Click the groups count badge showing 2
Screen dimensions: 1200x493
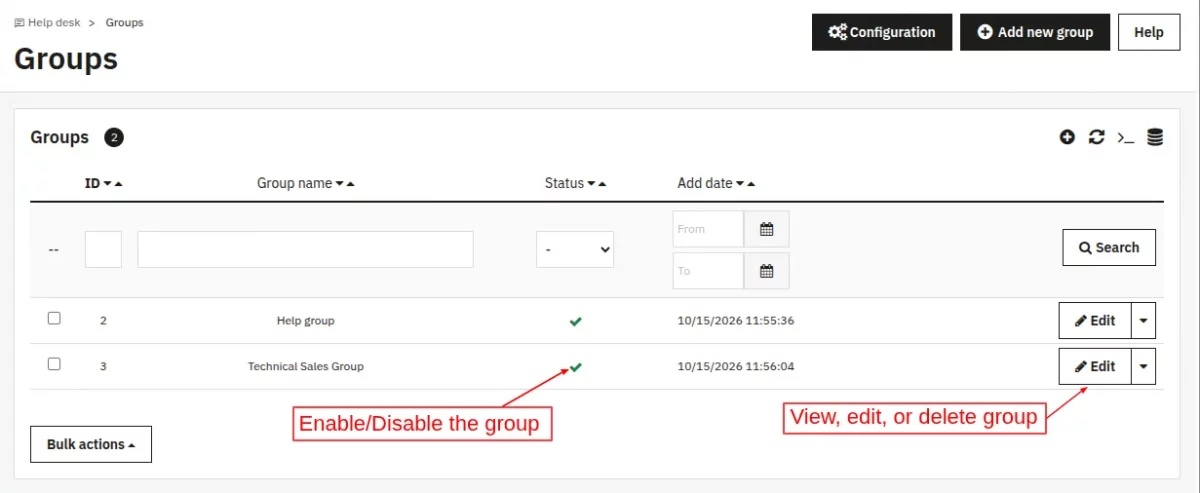114,137
